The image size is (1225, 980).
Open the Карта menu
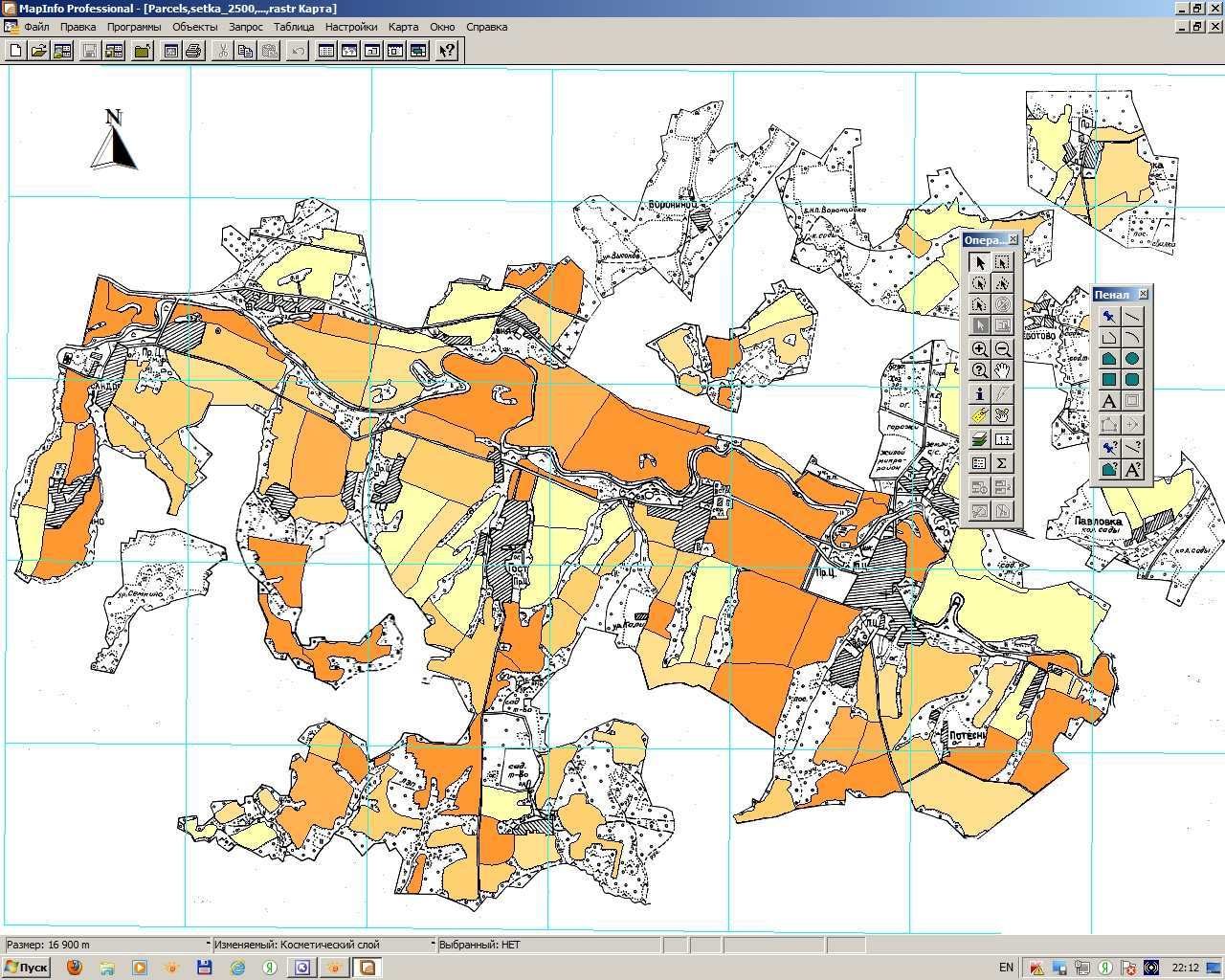[x=403, y=27]
